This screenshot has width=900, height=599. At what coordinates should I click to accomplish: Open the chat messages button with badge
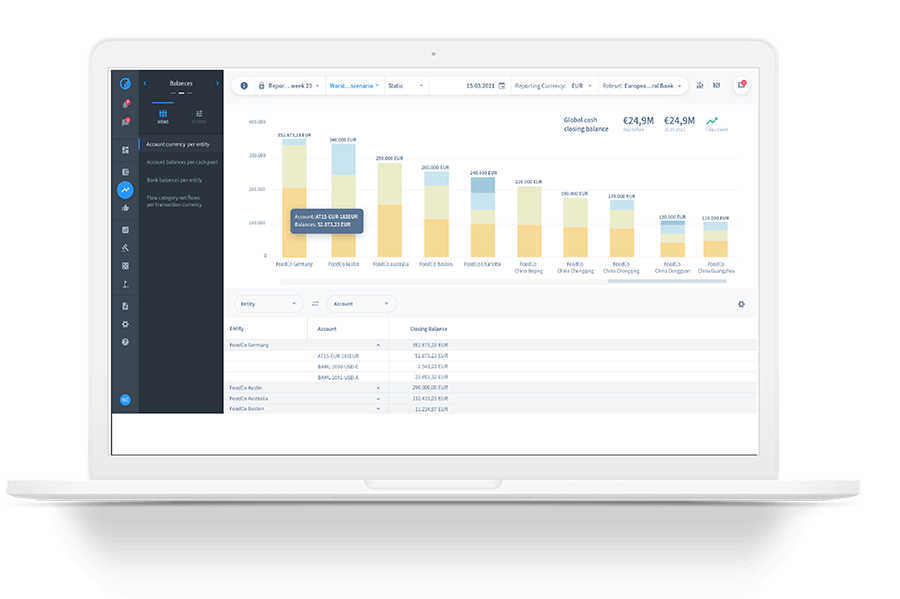[x=741, y=85]
